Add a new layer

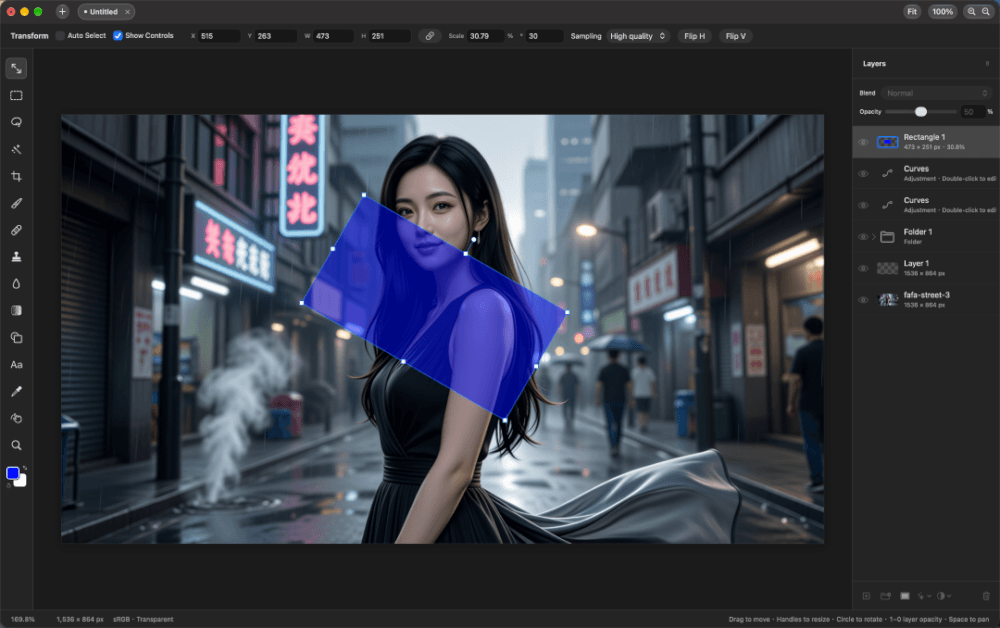click(x=866, y=596)
